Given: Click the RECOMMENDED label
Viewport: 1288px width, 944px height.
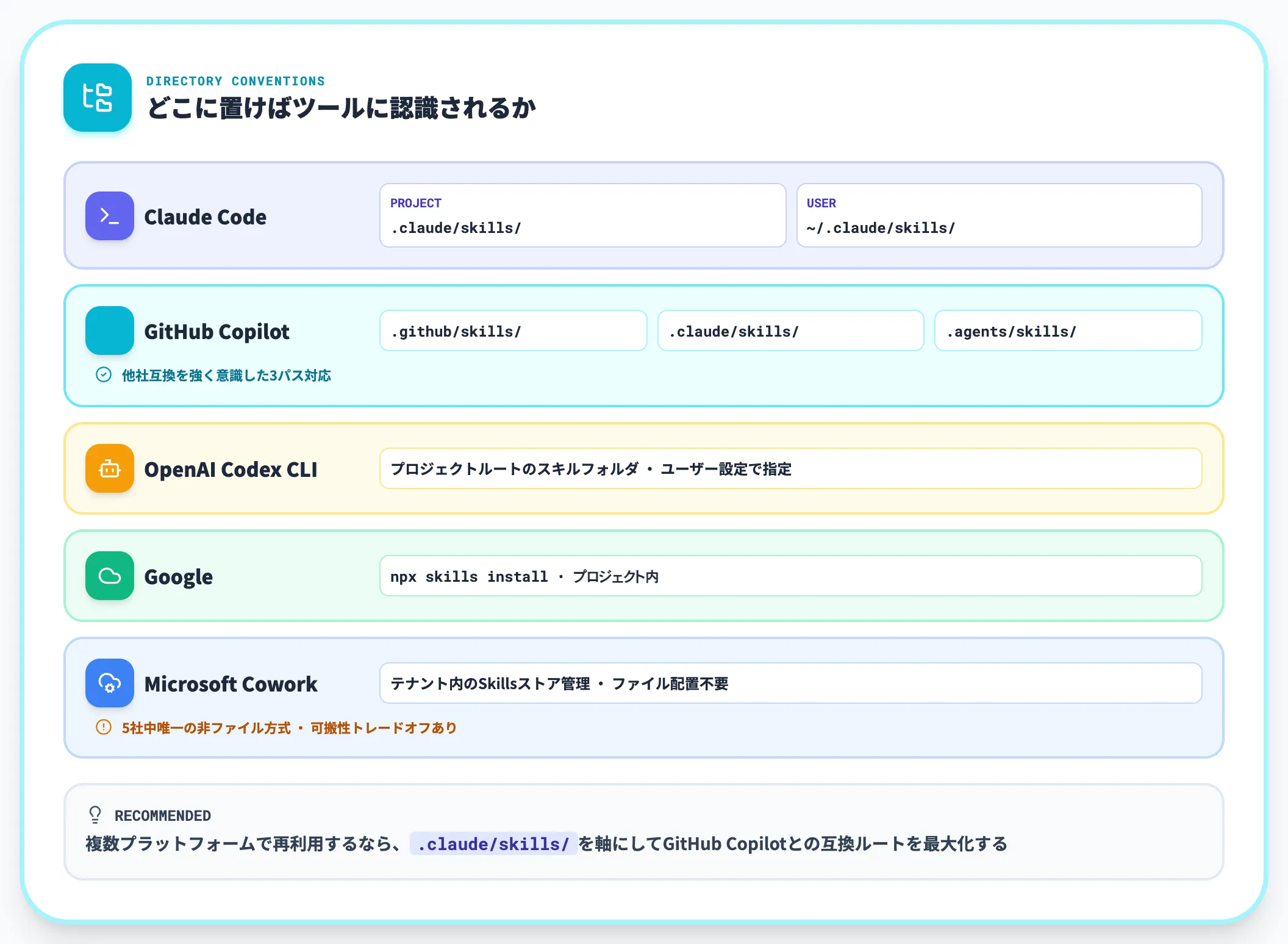Looking at the screenshot, I should pyautogui.click(x=163, y=815).
